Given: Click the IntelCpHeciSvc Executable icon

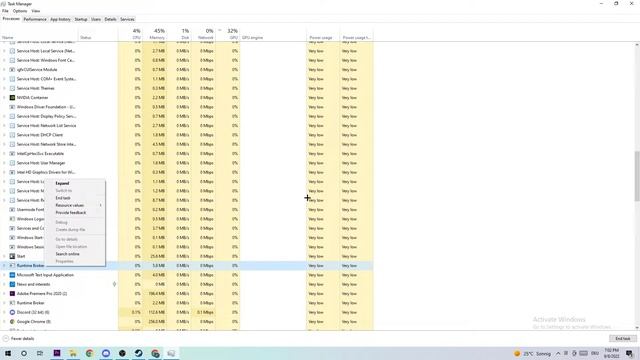Looking at the screenshot, I should (12, 153).
